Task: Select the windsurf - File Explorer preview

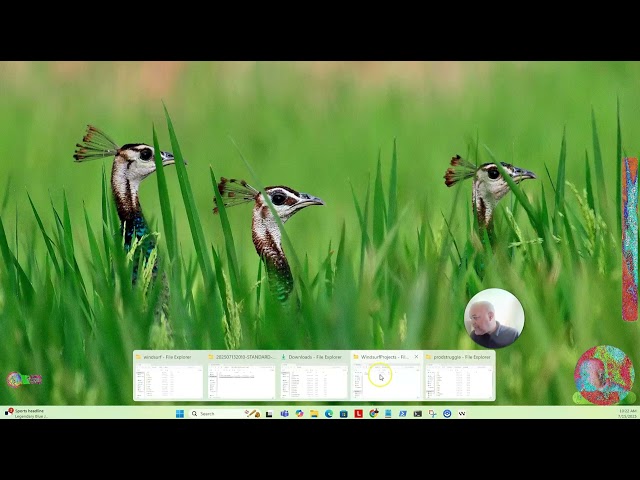Action: click(169, 376)
